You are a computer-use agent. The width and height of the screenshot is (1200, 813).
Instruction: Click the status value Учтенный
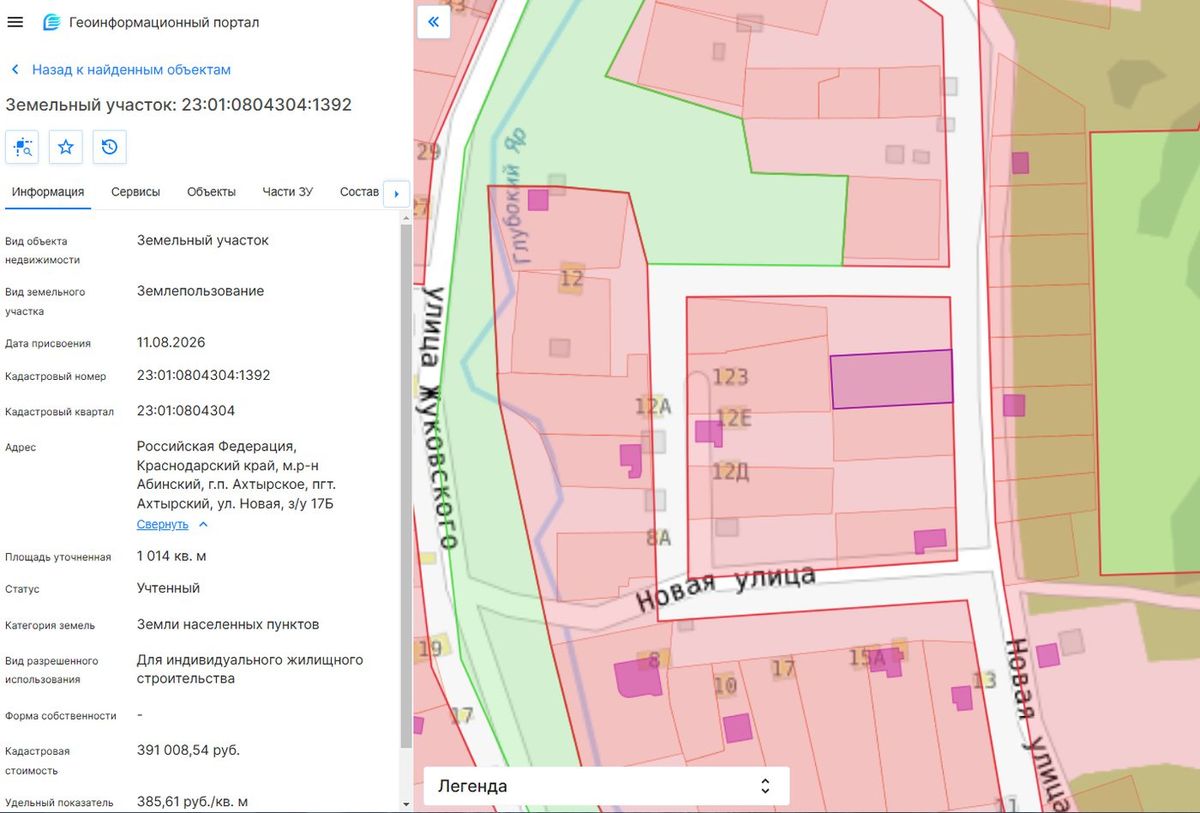168,588
